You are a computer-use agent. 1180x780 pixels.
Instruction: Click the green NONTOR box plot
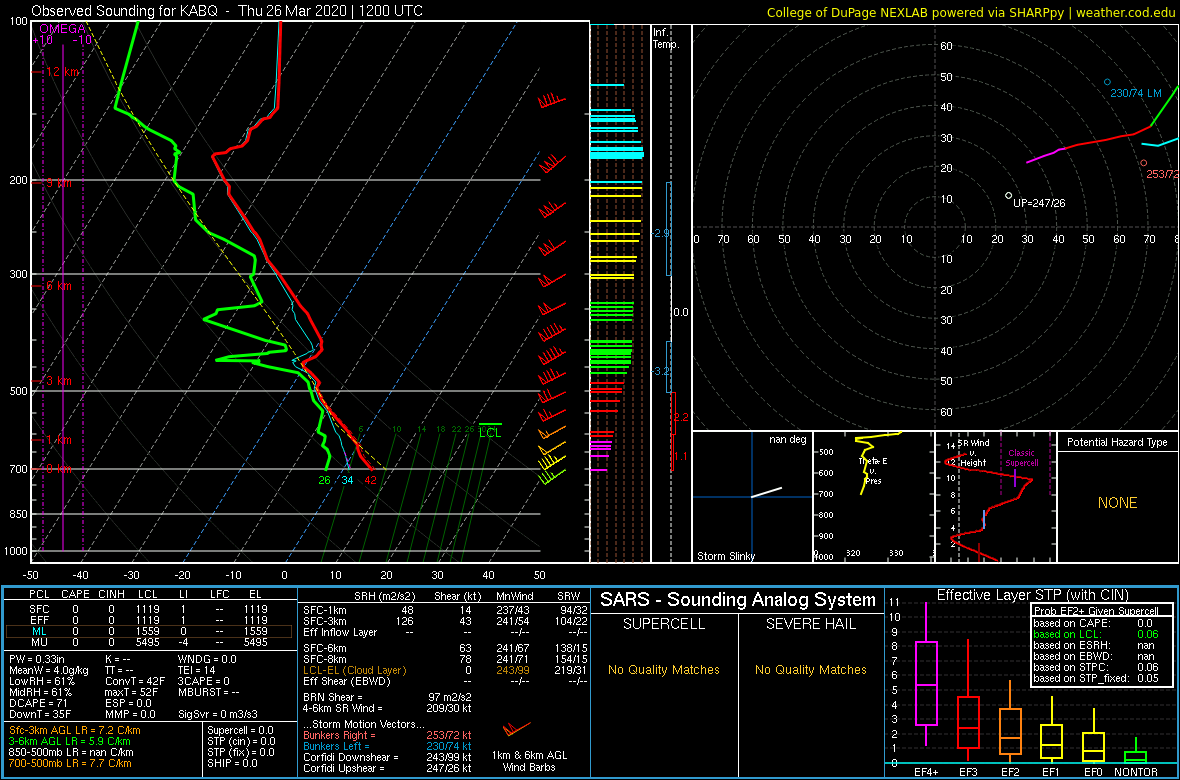coord(1136,756)
